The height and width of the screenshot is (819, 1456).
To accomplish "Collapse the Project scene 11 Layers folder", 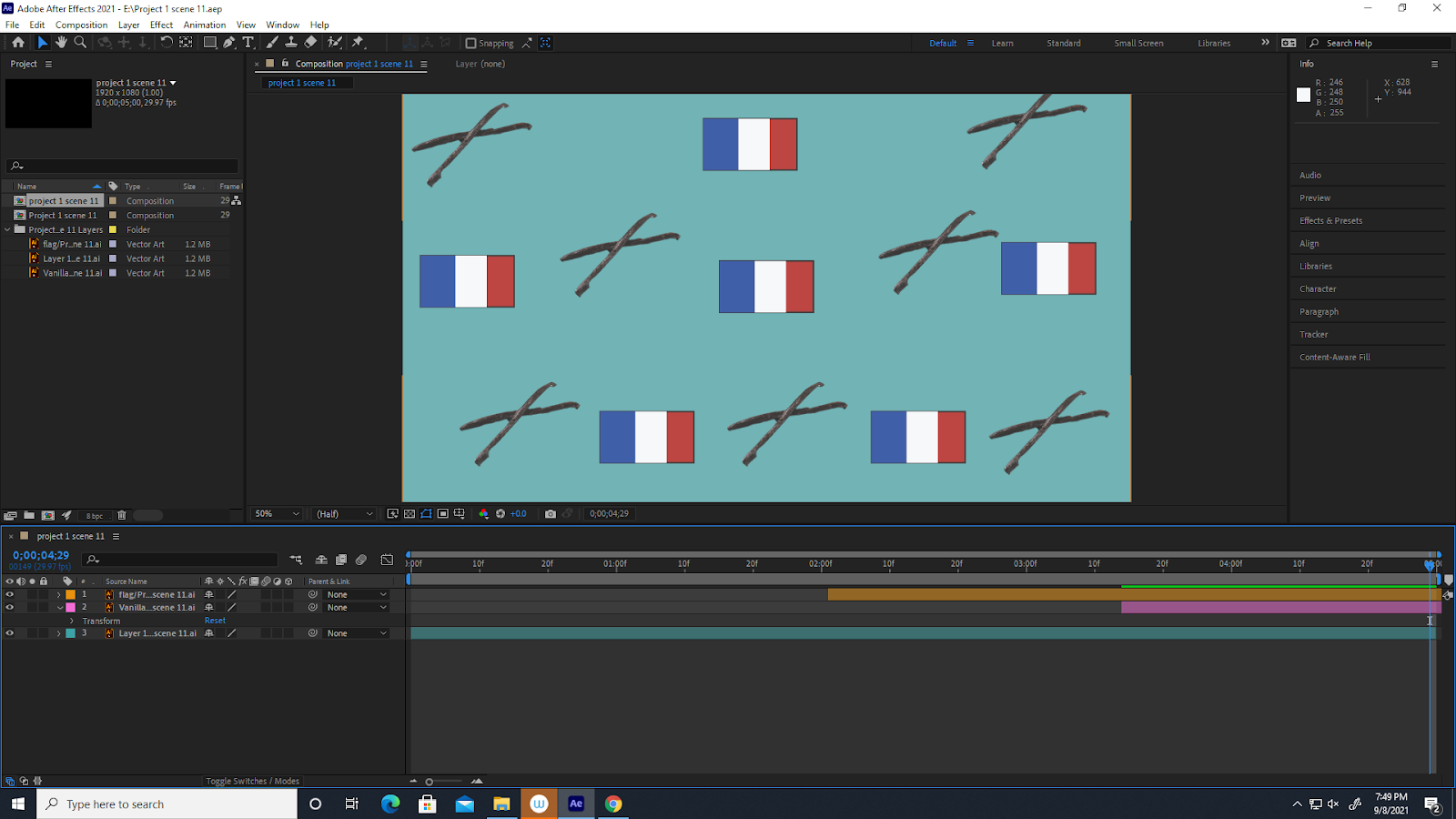I will point(8,230).
